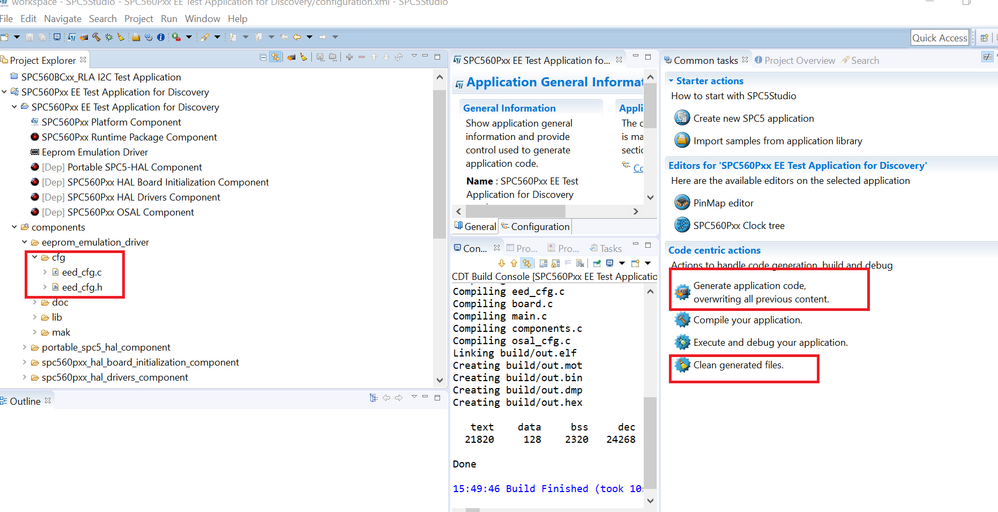The width and height of the screenshot is (998, 512).
Task: Click the blue info icon in main toolbar
Action: click(160, 37)
